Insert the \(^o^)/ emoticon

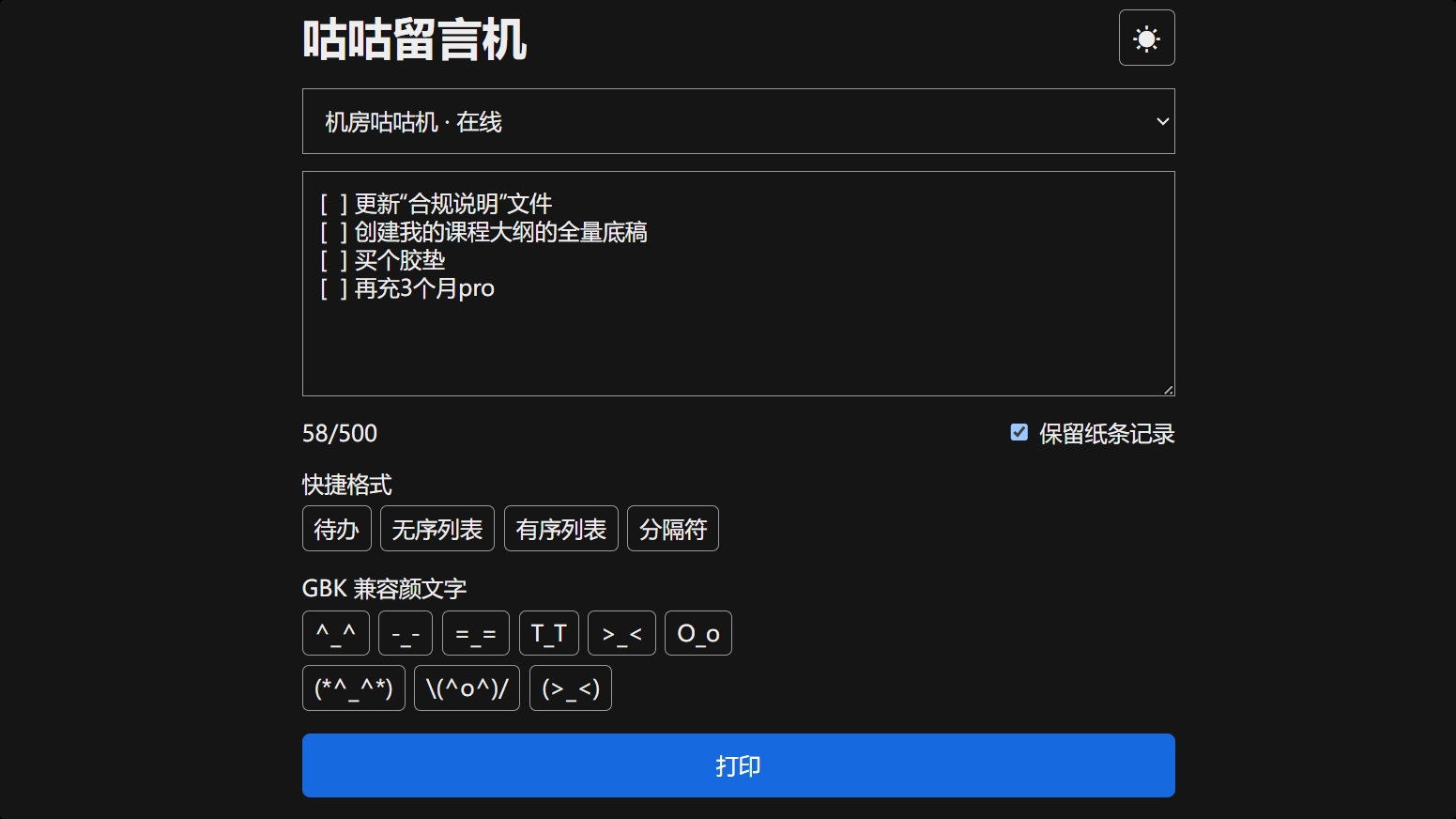[467, 688]
